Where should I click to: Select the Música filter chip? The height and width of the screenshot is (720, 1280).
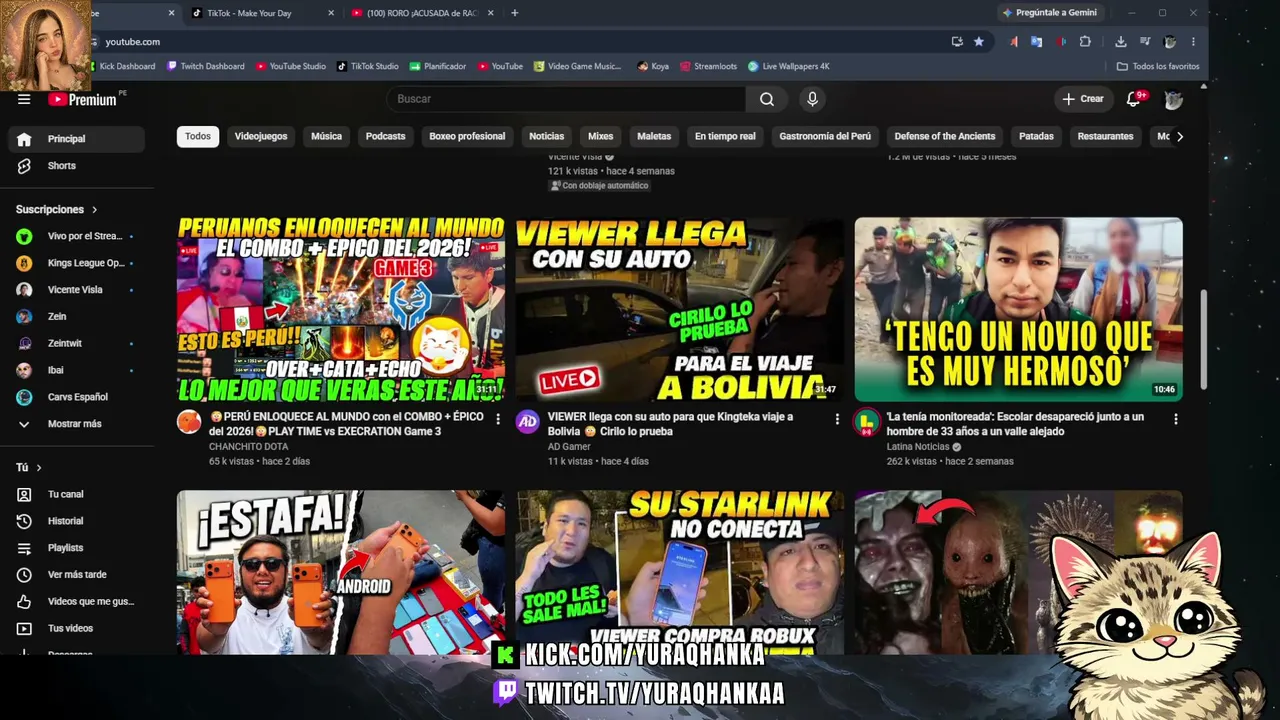[326, 136]
